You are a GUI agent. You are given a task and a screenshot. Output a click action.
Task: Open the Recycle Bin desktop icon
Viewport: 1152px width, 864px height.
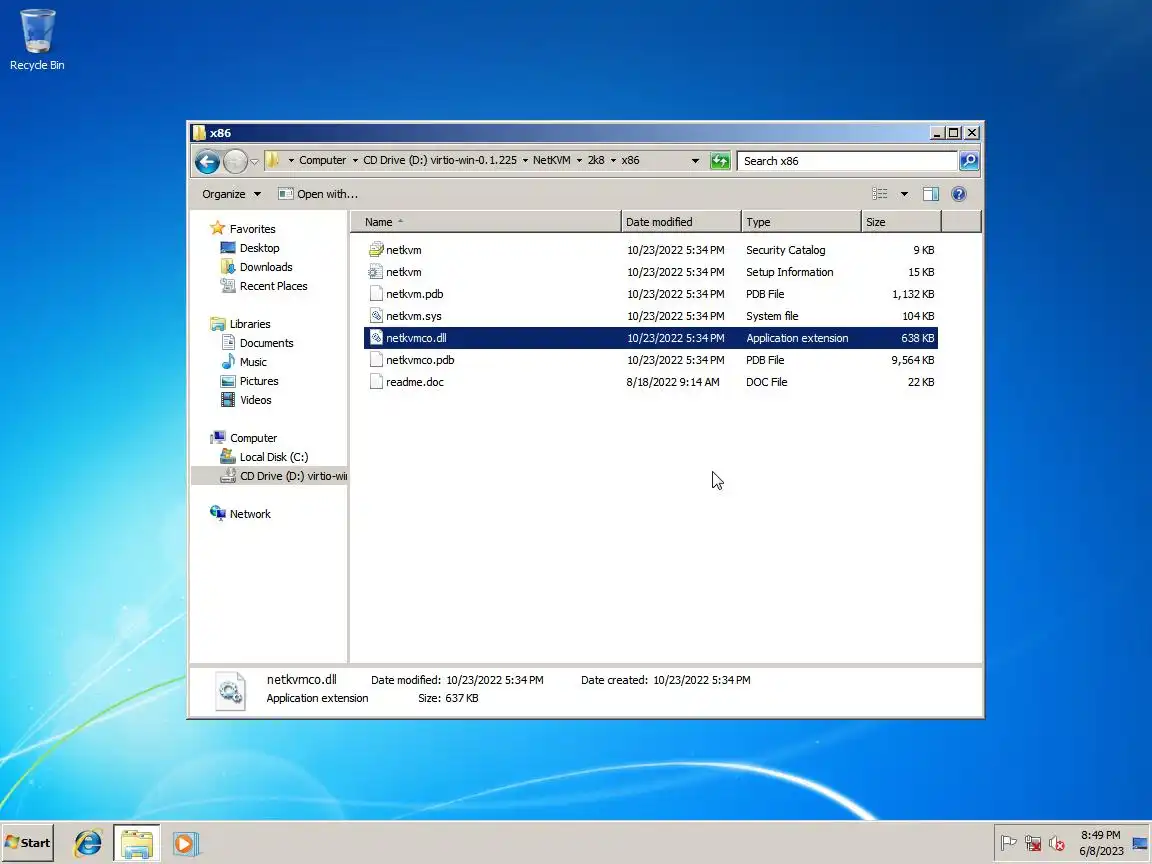coord(37,40)
